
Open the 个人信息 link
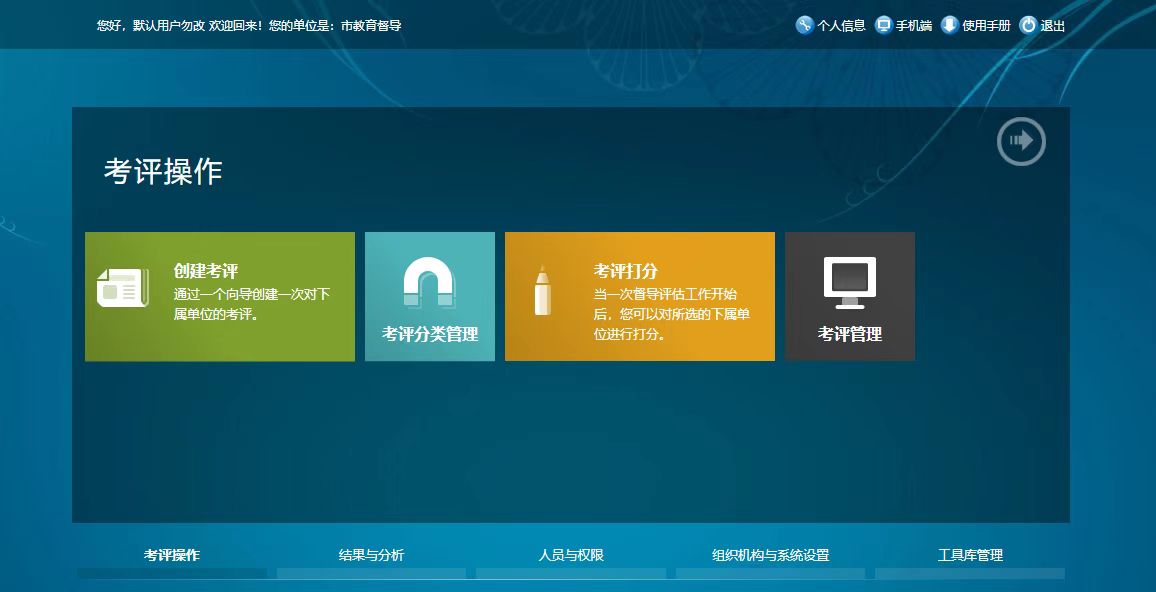click(841, 26)
